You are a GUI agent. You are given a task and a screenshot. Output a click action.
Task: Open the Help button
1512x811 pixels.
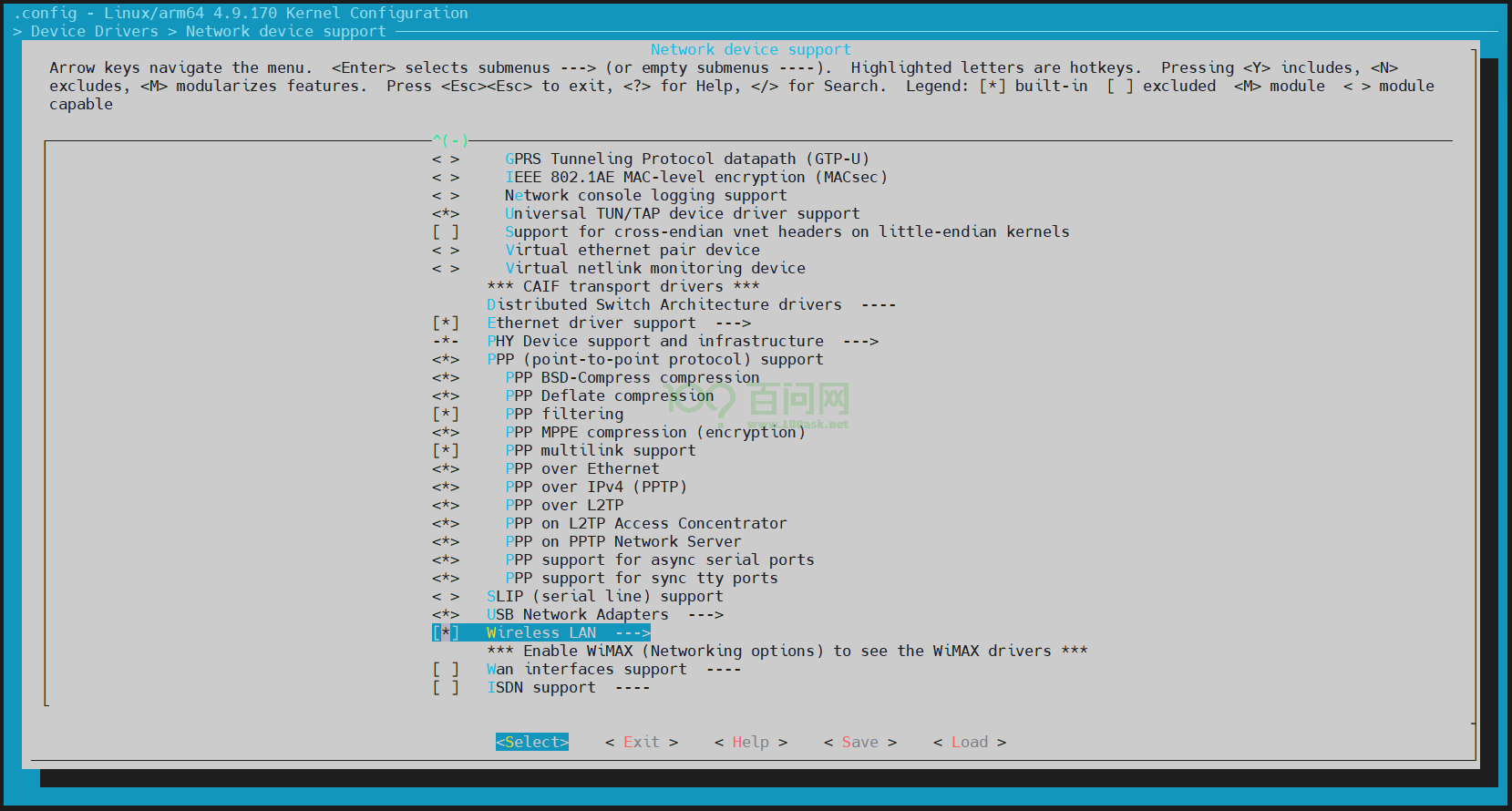point(750,742)
